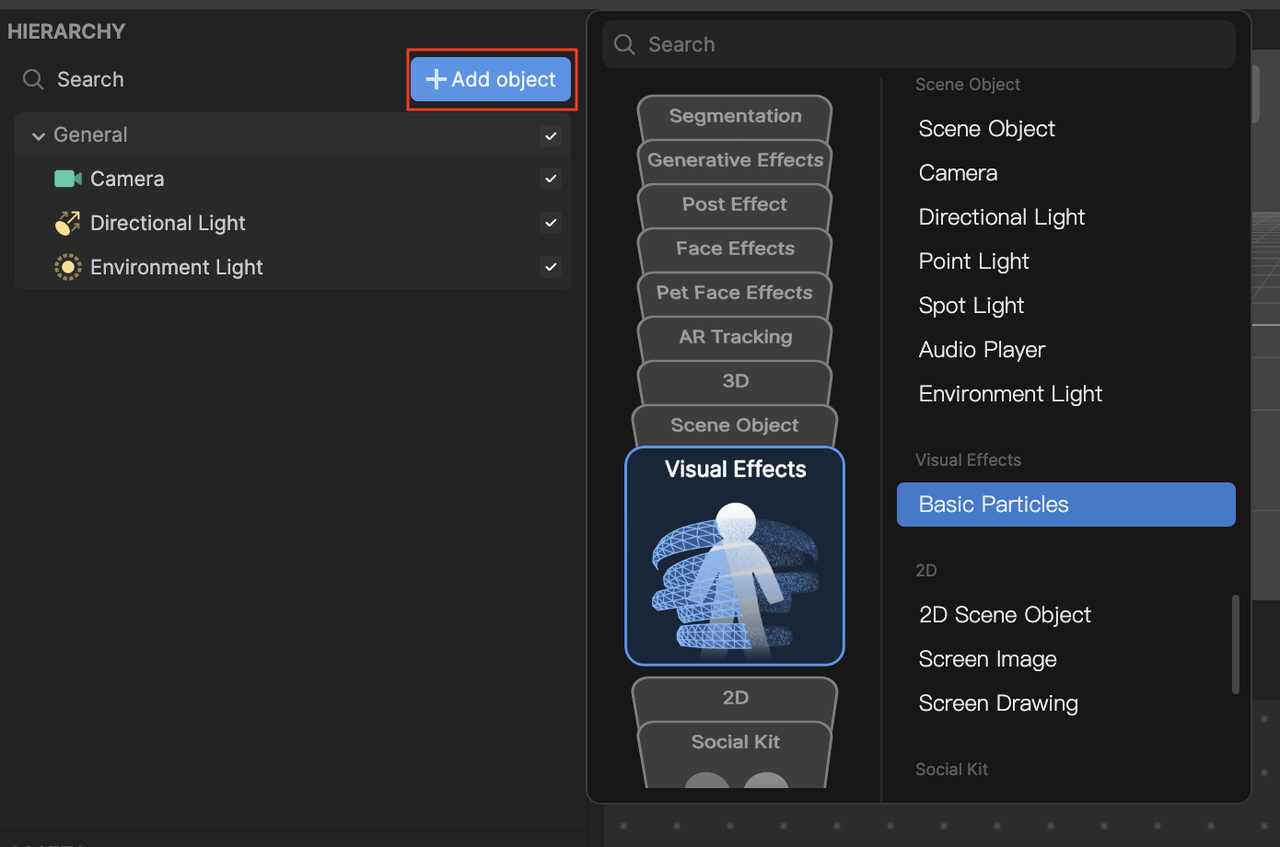Viewport: 1280px width, 847px height.
Task: Click the plus icon on the Add object button
Action: (437, 79)
